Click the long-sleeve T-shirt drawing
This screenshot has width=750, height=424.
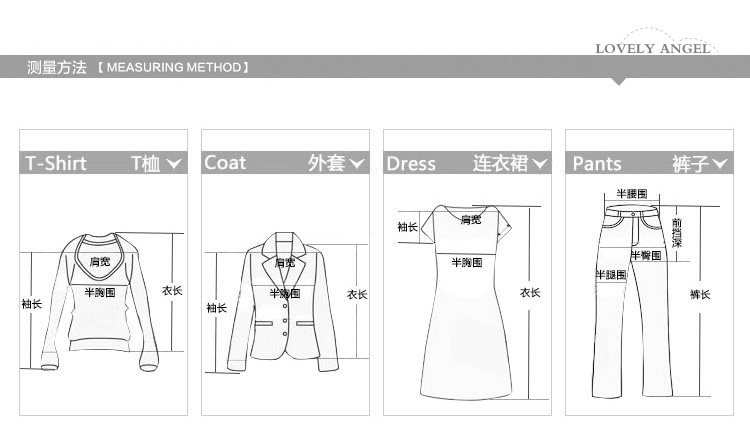click(x=100, y=301)
